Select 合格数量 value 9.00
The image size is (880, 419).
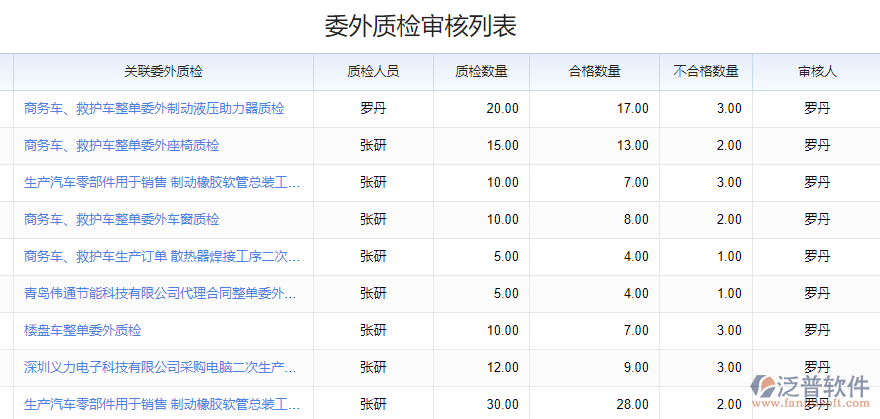[x=636, y=367]
